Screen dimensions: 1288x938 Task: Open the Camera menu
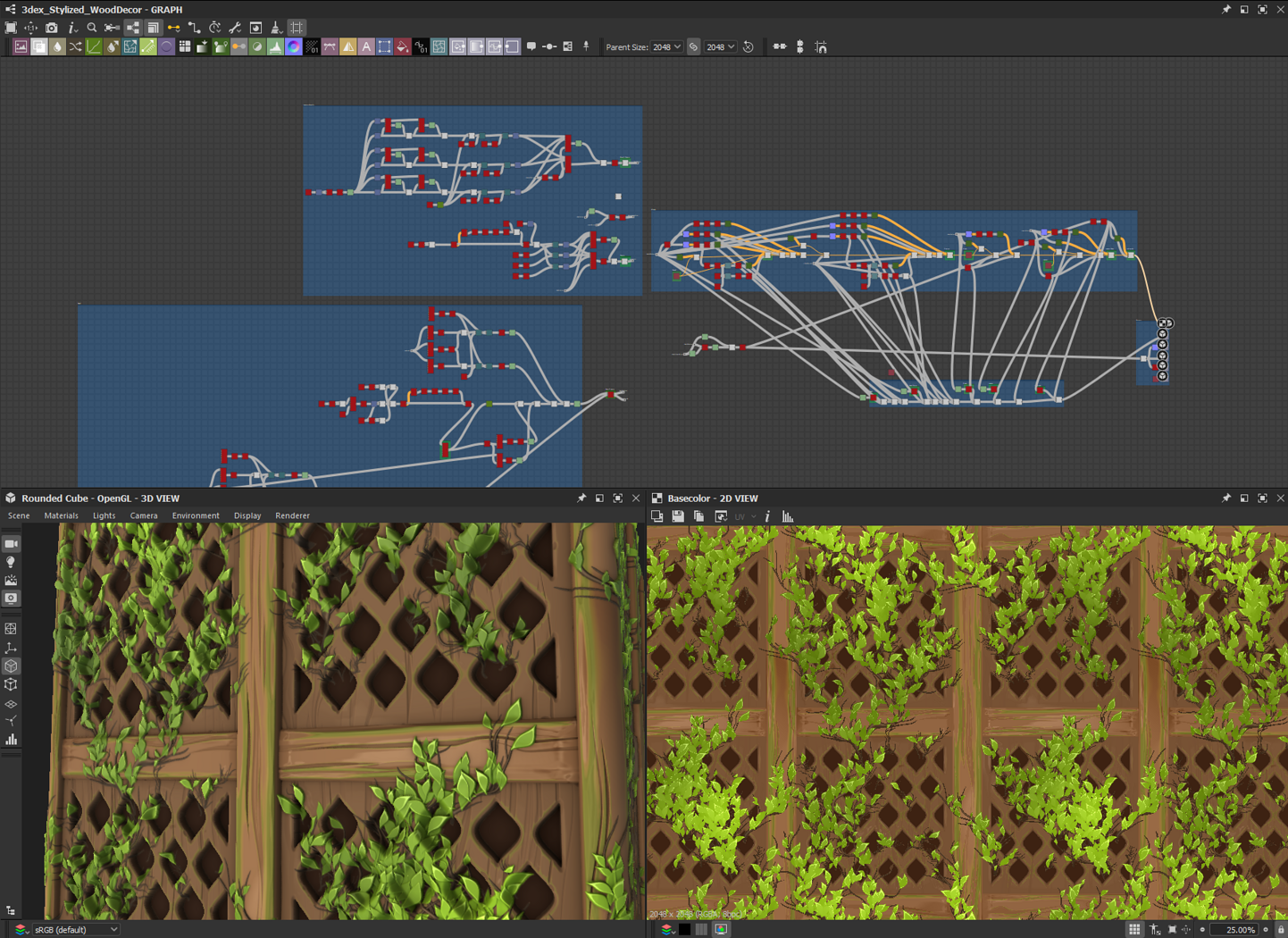point(143,515)
